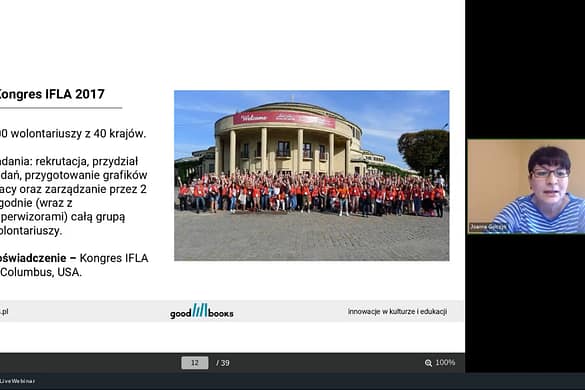Click the 100% zoom level label
Image resolution: width=585 pixels, height=390 pixels.
point(445,362)
